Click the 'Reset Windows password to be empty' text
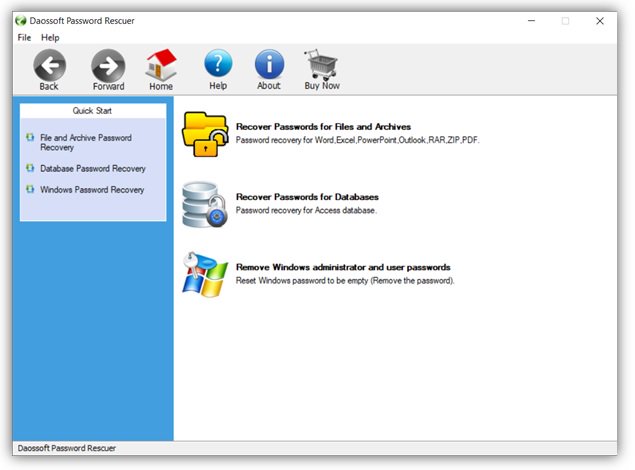Viewport: 635px width, 470px height. (345, 281)
